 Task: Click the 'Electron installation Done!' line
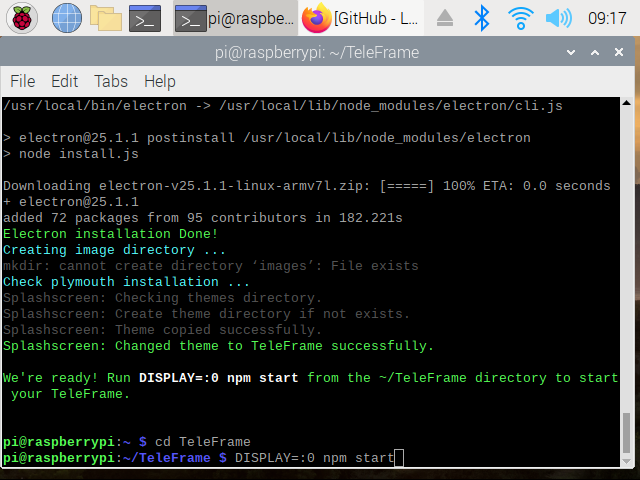(110, 234)
